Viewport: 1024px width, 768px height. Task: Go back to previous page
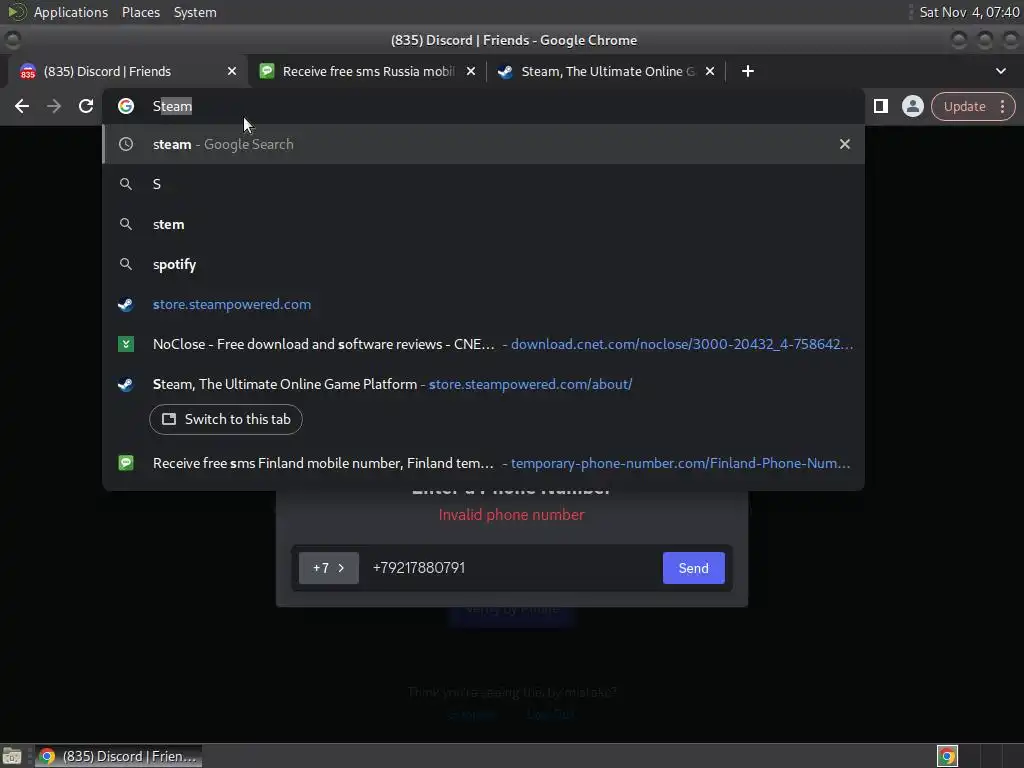(22, 106)
